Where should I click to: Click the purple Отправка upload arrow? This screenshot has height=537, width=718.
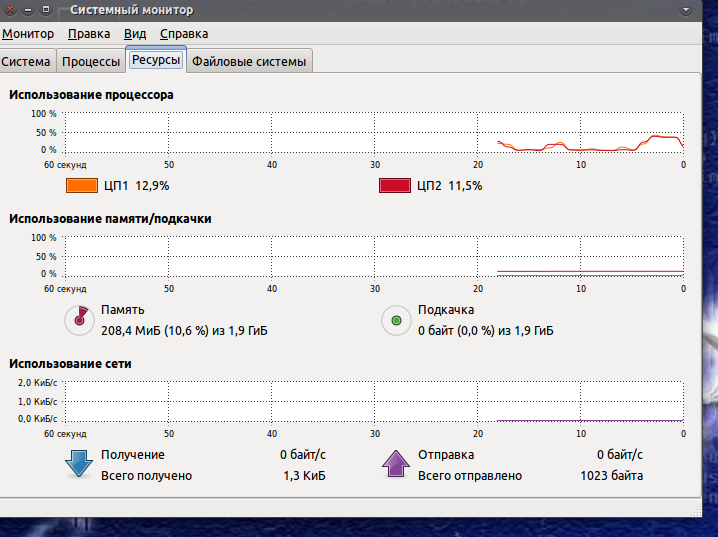396,464
